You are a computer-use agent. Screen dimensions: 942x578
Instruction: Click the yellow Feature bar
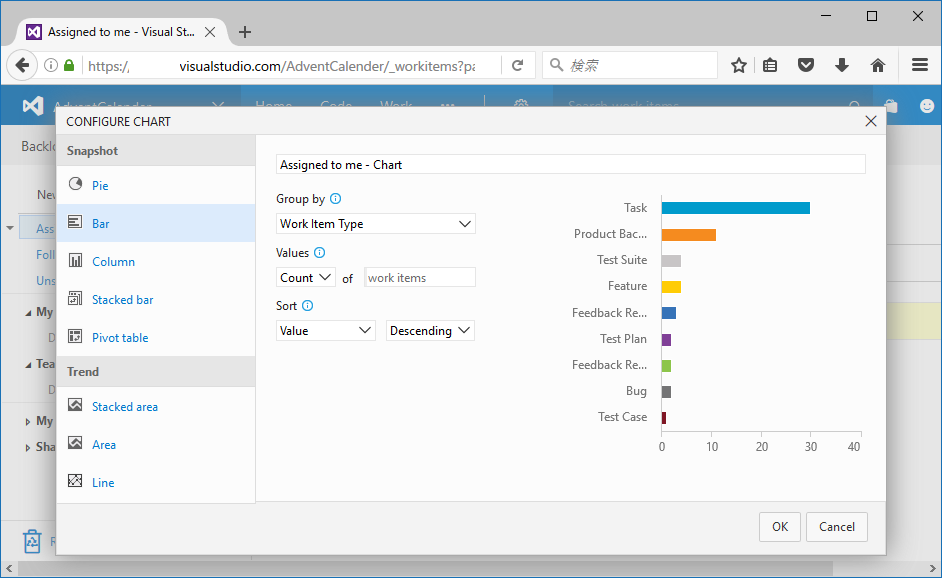pyautogui.click(x=672, y=287)
